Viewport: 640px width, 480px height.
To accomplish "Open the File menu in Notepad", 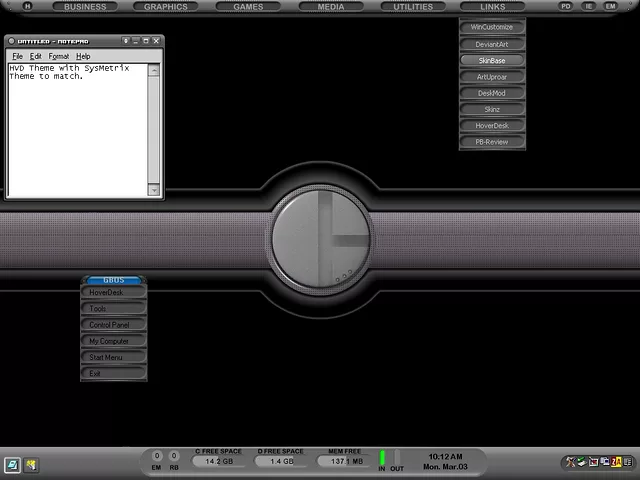I will 17,57.
